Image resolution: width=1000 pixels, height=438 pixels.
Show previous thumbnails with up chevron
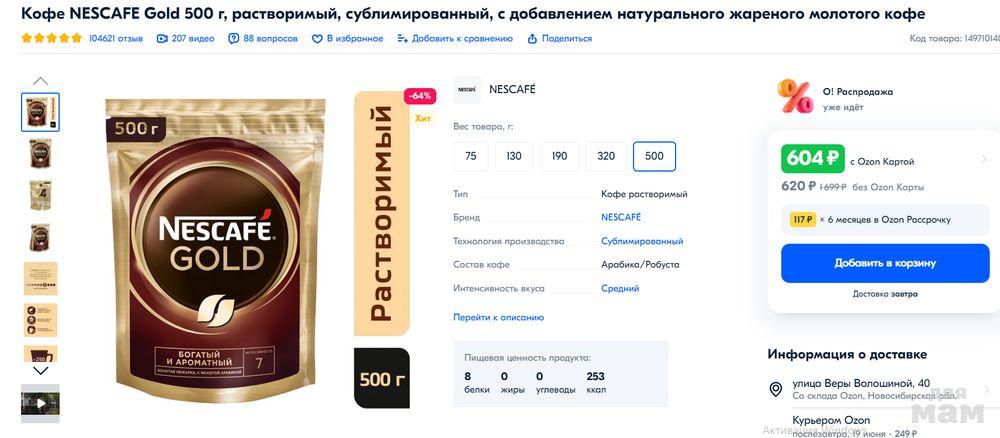pos(40,81)
